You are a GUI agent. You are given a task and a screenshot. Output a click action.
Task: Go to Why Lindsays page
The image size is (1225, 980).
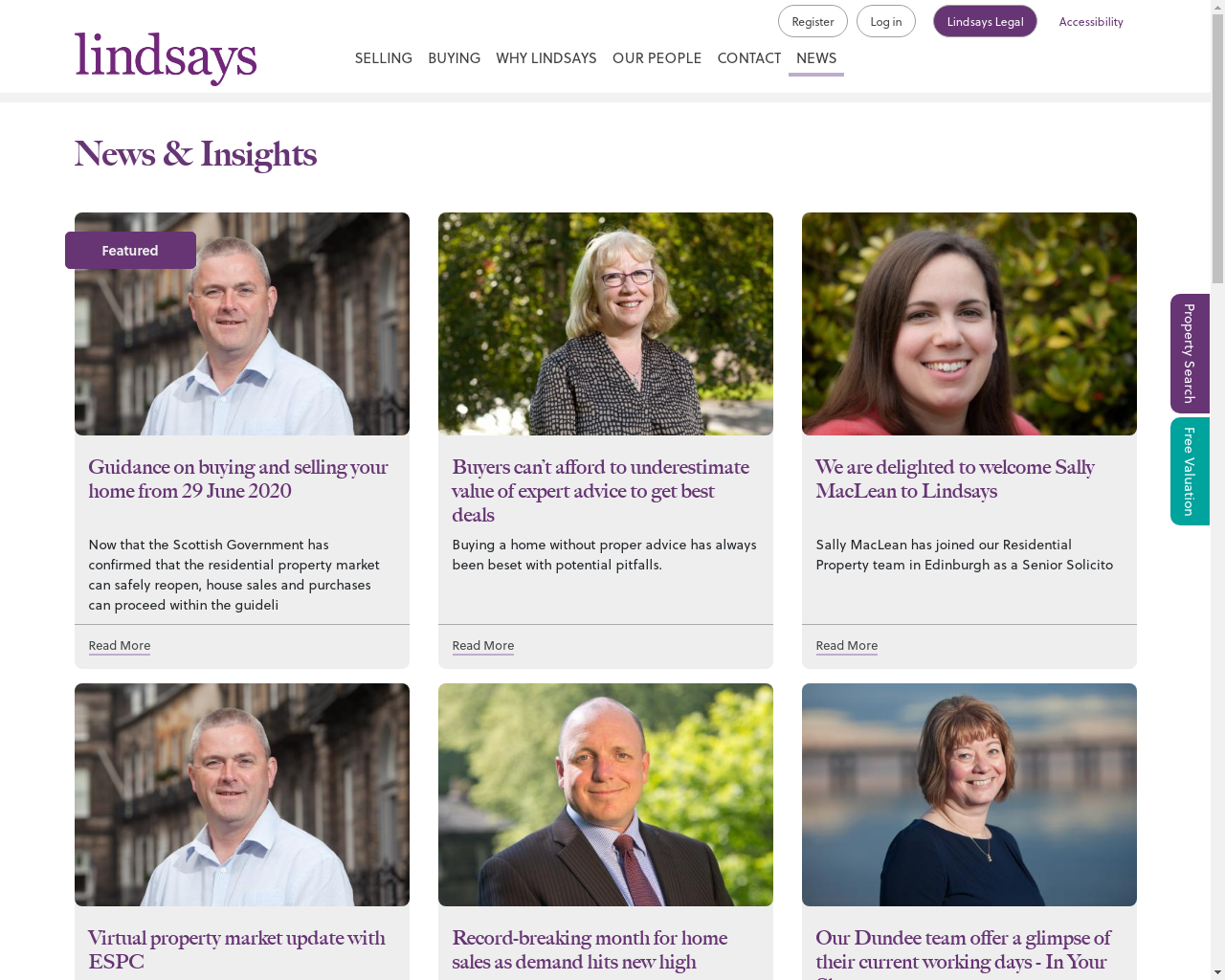point(546,58)
